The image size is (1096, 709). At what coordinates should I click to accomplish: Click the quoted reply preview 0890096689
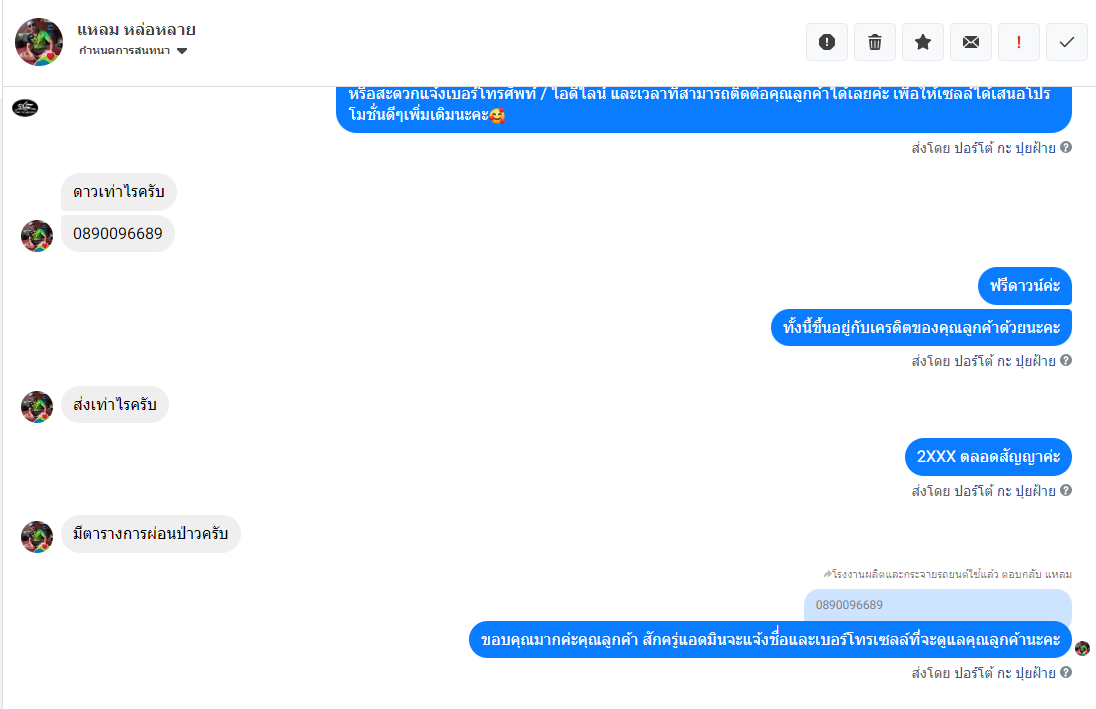pos(937,605)
